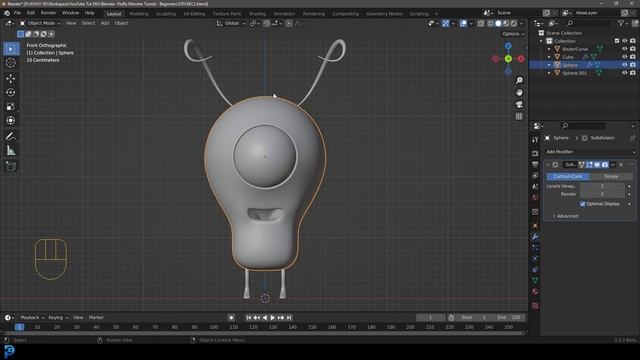
Task: Select the Add Cube tool
Action: [x=11, y=166]
